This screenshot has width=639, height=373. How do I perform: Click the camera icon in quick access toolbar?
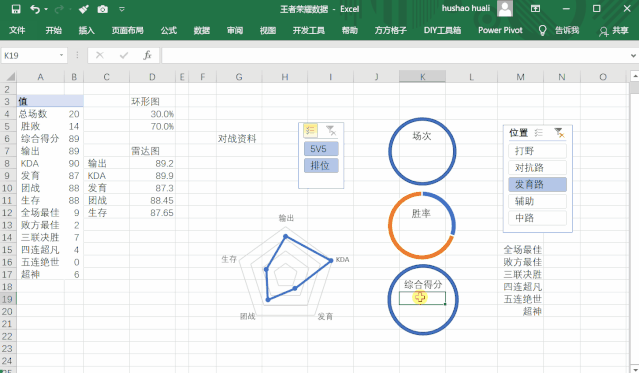(103, 9)
